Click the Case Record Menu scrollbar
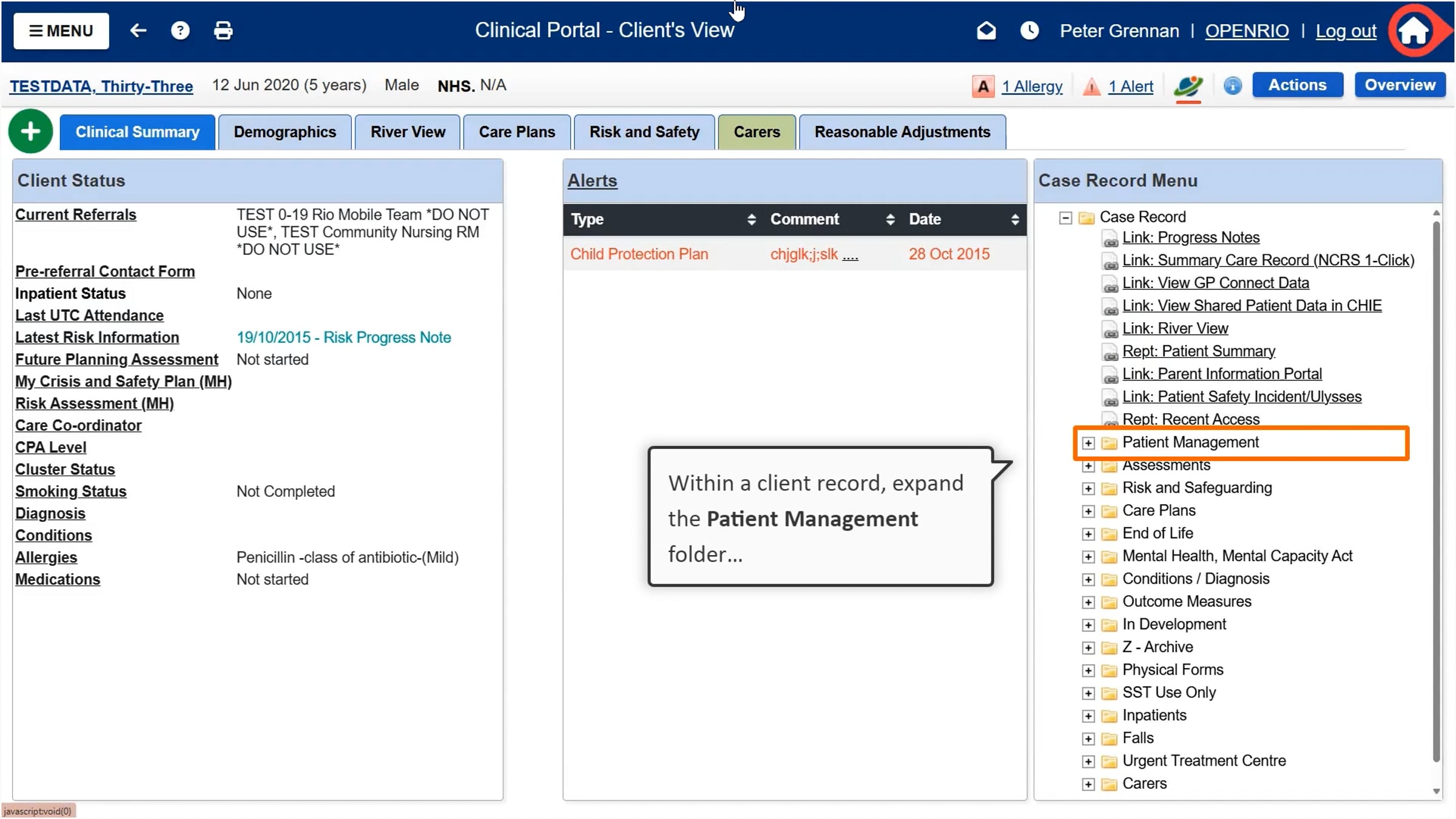 [1436, 491]
